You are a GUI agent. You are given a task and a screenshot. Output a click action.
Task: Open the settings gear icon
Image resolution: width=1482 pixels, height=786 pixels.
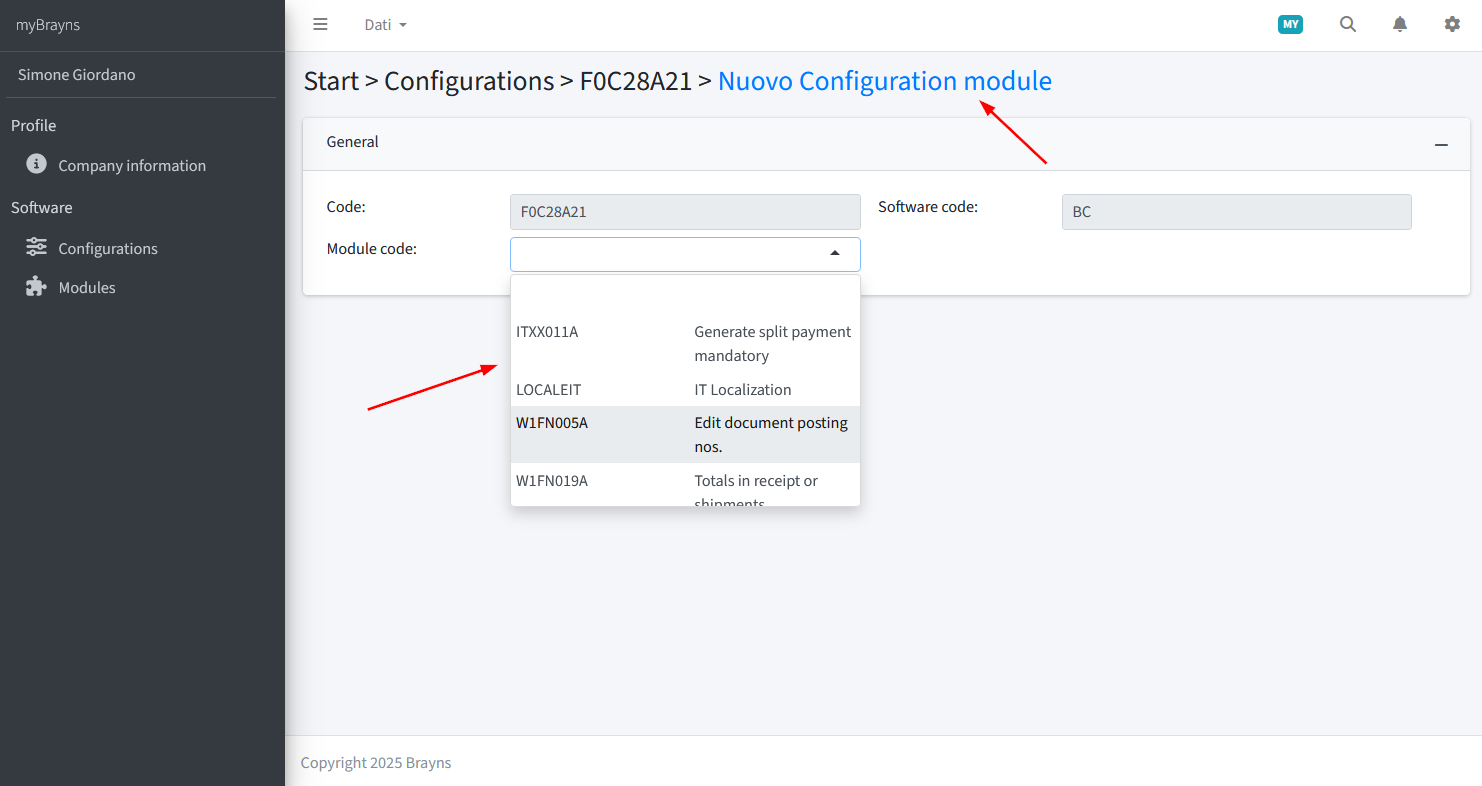1452,24
